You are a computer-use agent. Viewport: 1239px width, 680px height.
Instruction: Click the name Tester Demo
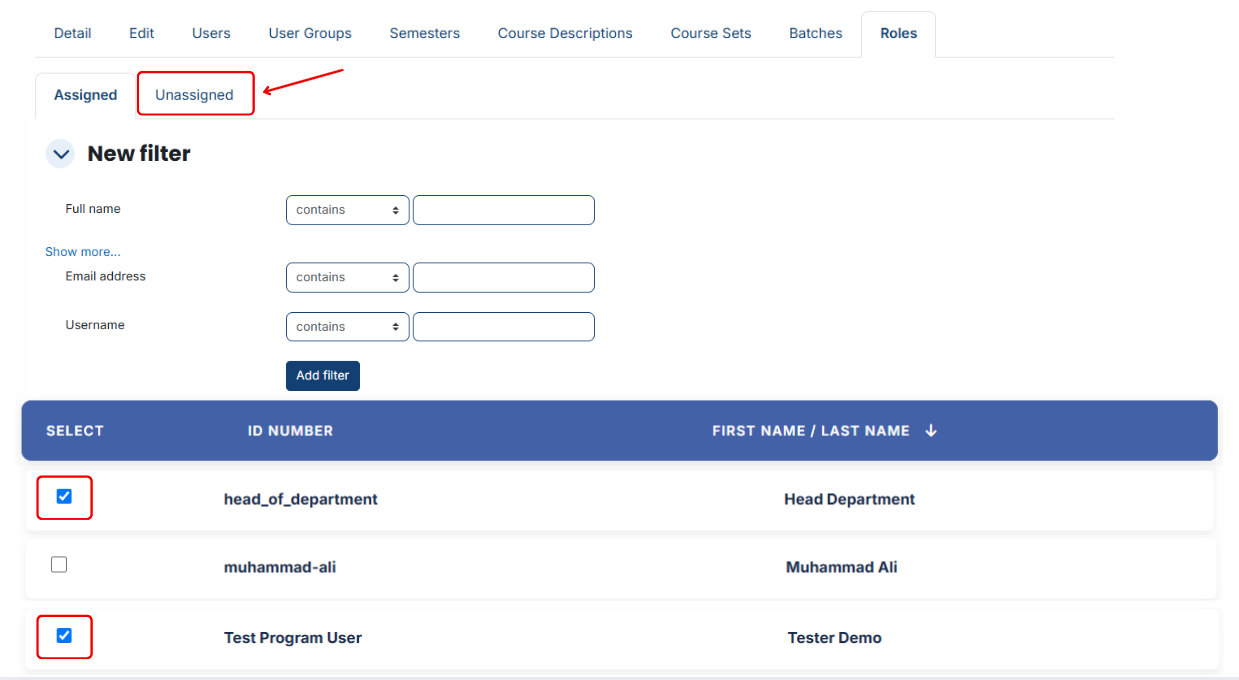click(835, 638)
